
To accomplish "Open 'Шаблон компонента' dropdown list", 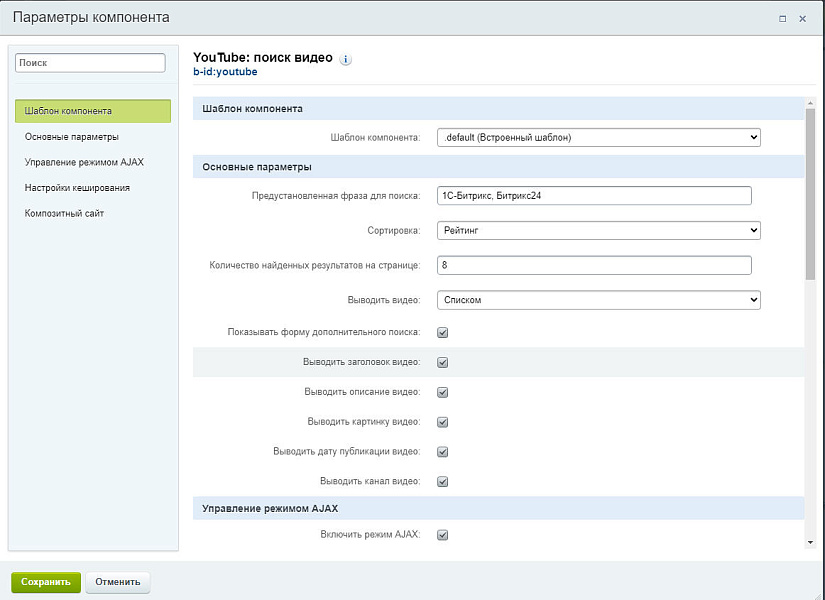I will click(x=598, y=138).
